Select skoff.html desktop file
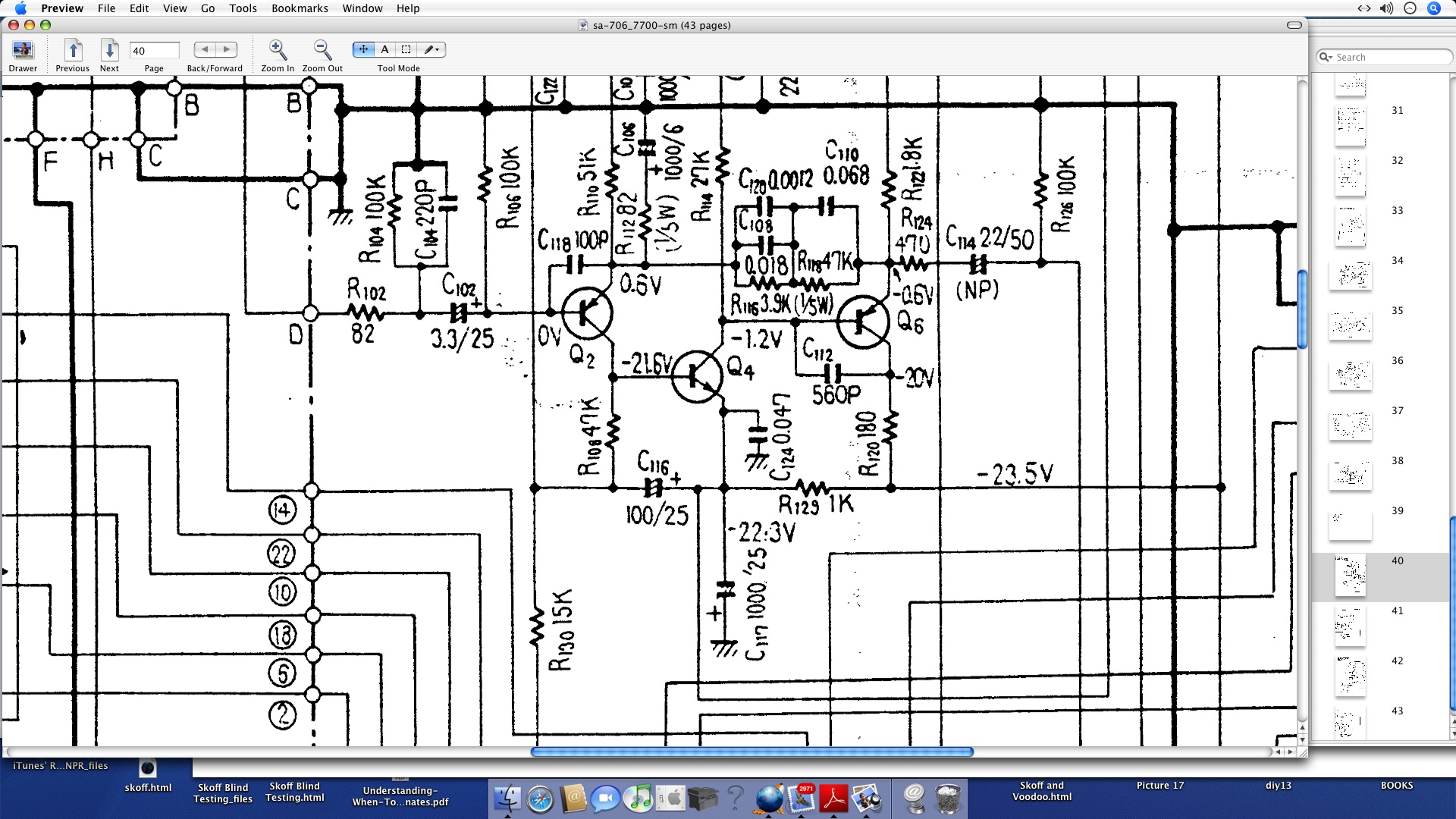The height and width of the screenshot is (819, 1456). [148, 777]
